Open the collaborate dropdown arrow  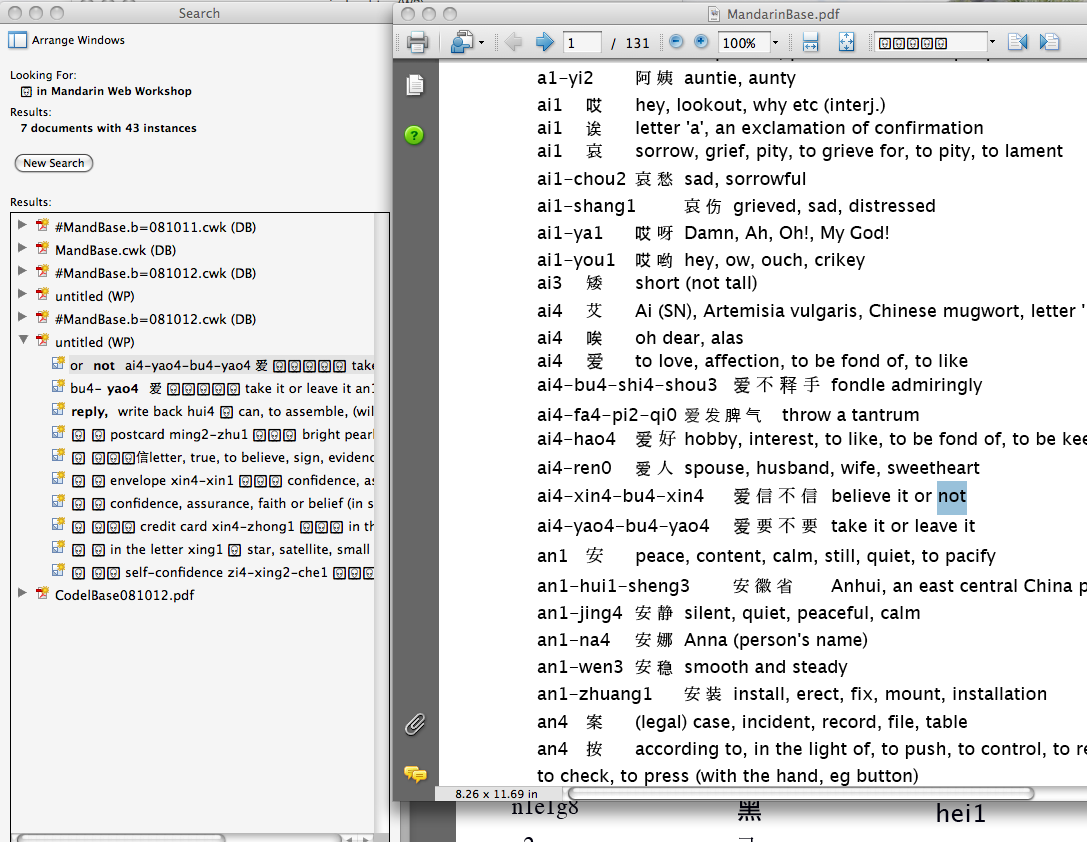481,43
